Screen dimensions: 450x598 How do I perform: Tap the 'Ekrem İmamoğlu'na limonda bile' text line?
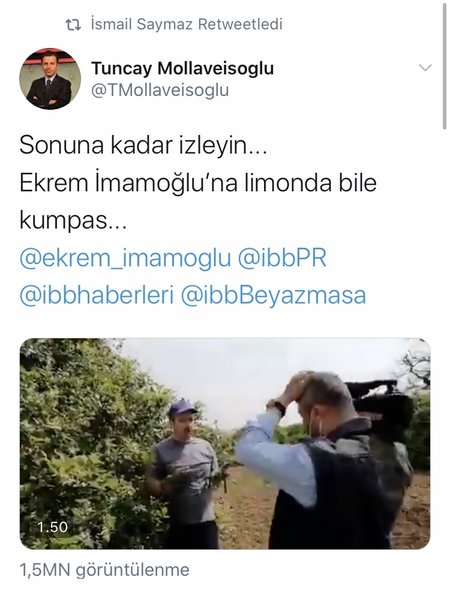[x=198, y=183]
